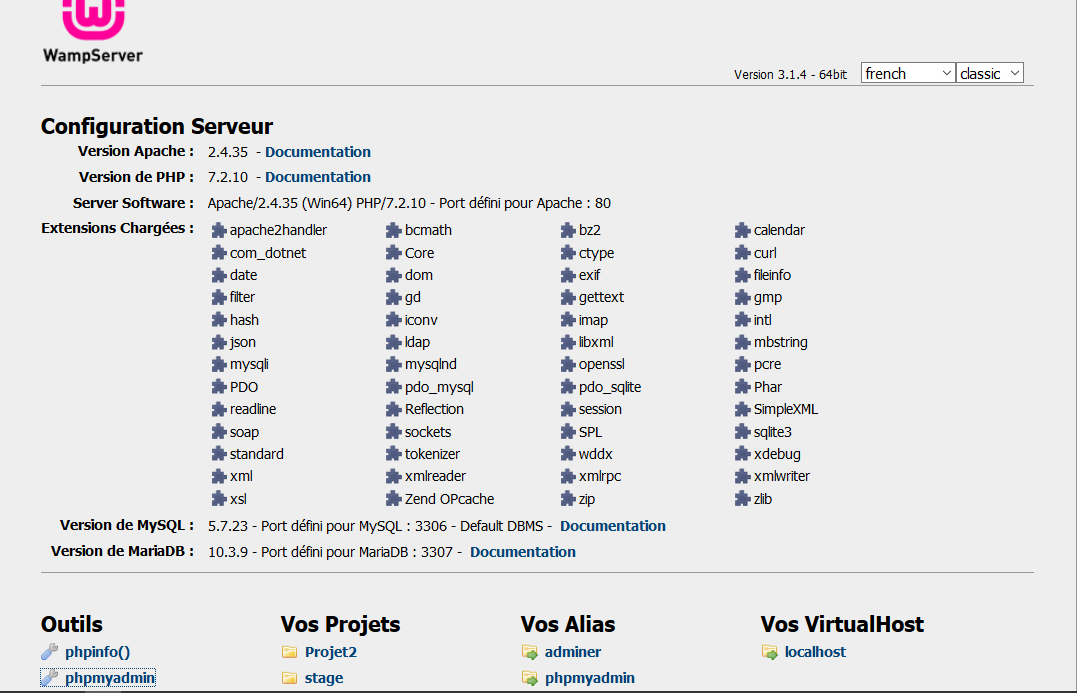The width and height of the screenshot is (1077, 693).
Task: Click the puzzle icon for gettext
Action: tap(568, 297)
